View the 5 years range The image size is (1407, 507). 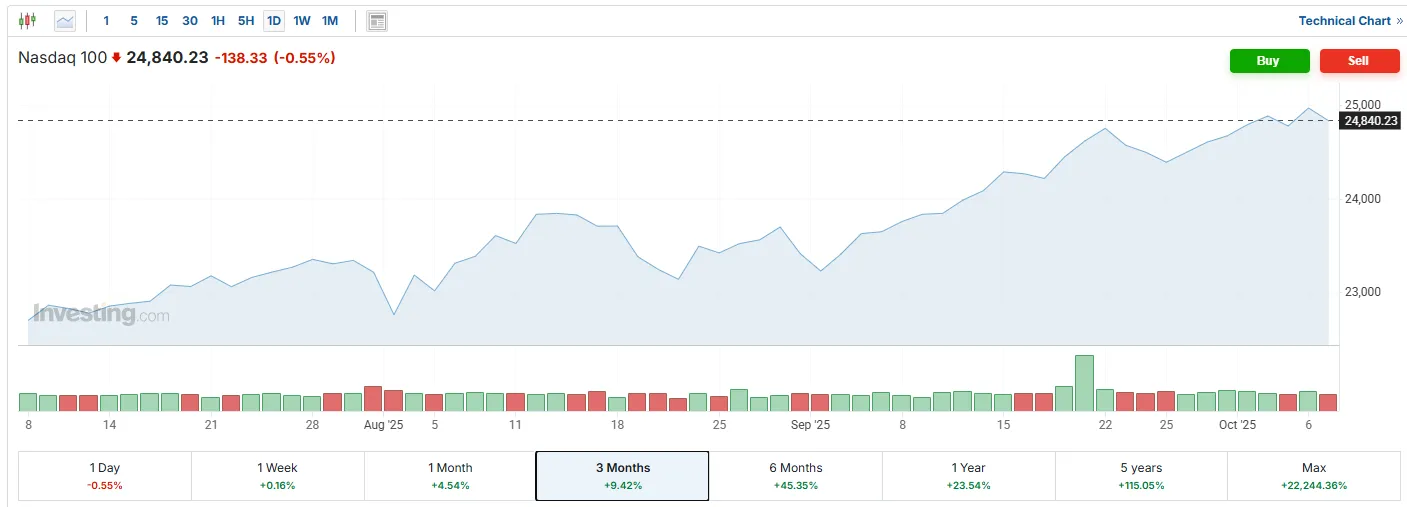pyautogui.click(x=1141, y=476)
